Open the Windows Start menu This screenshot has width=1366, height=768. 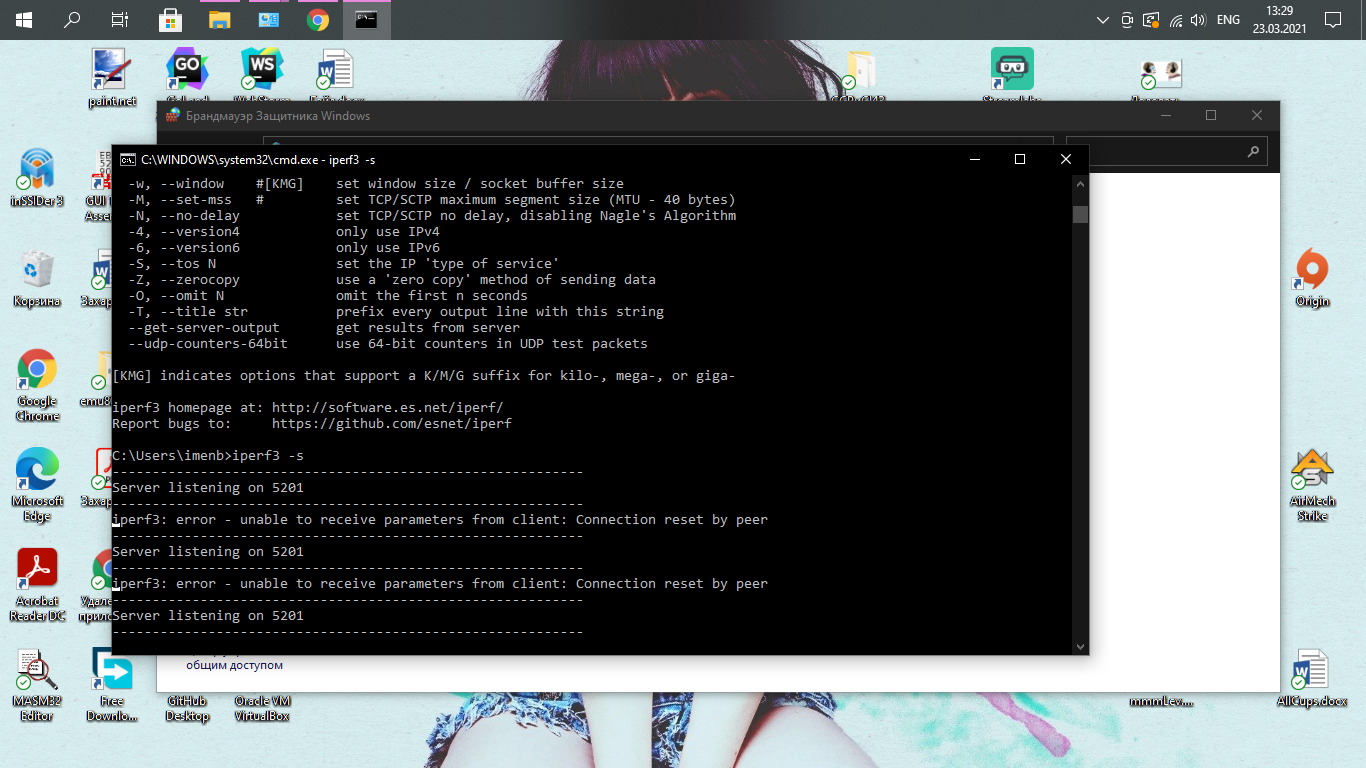pos(23,20)
